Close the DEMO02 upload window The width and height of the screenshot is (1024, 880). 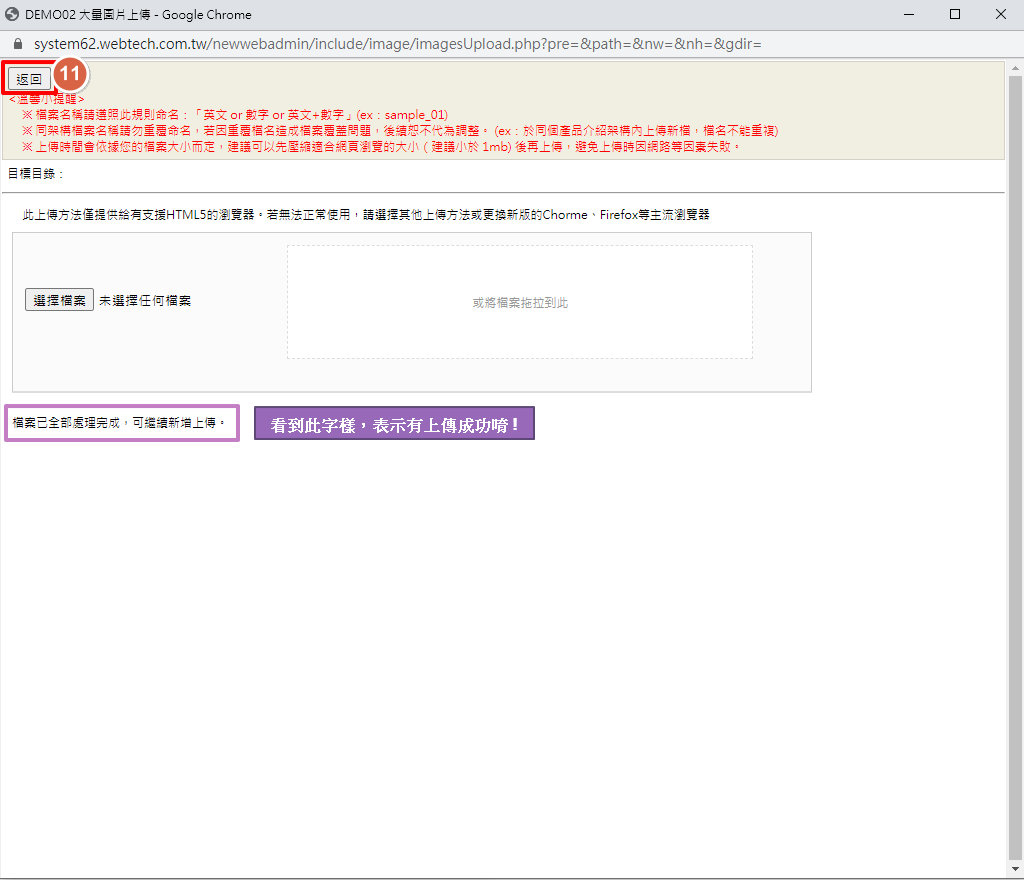[x=1000, y=15]
